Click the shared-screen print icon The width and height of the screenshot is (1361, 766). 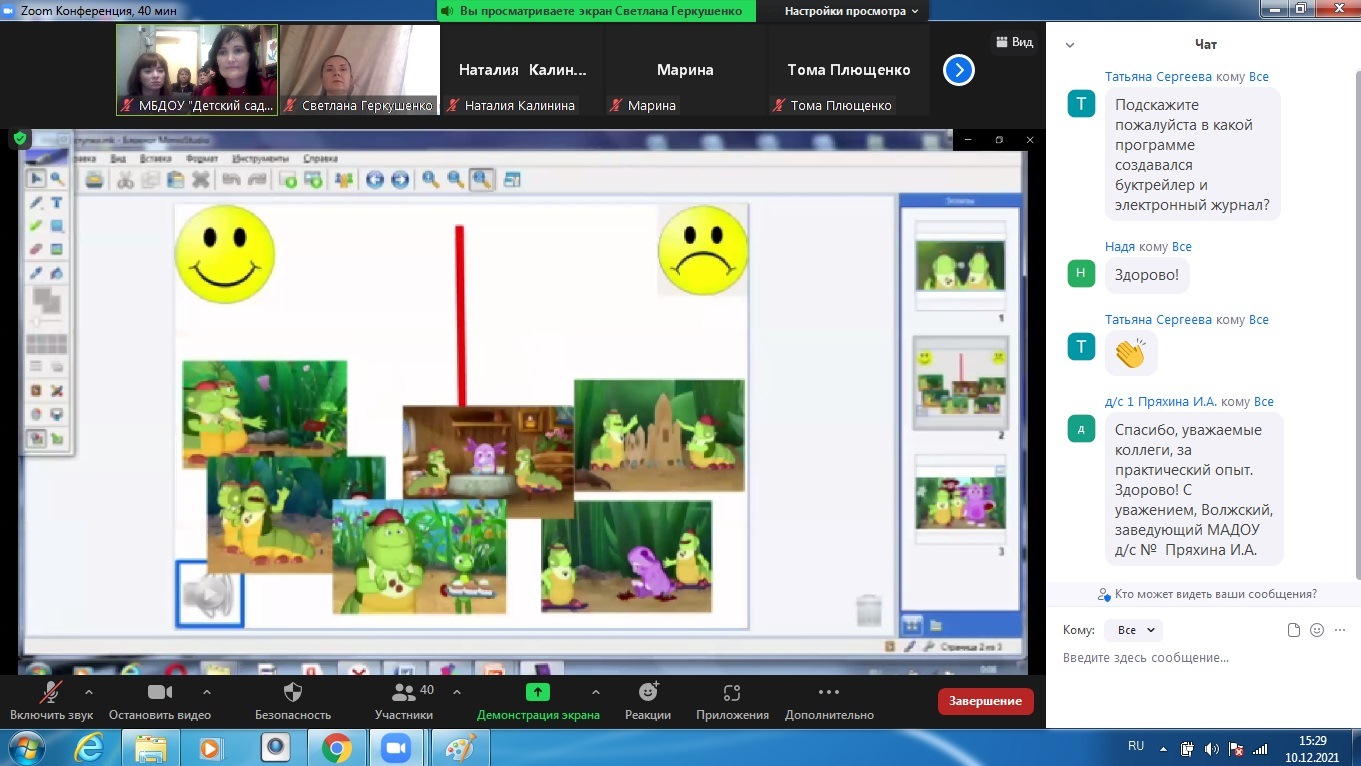[94, 180]
